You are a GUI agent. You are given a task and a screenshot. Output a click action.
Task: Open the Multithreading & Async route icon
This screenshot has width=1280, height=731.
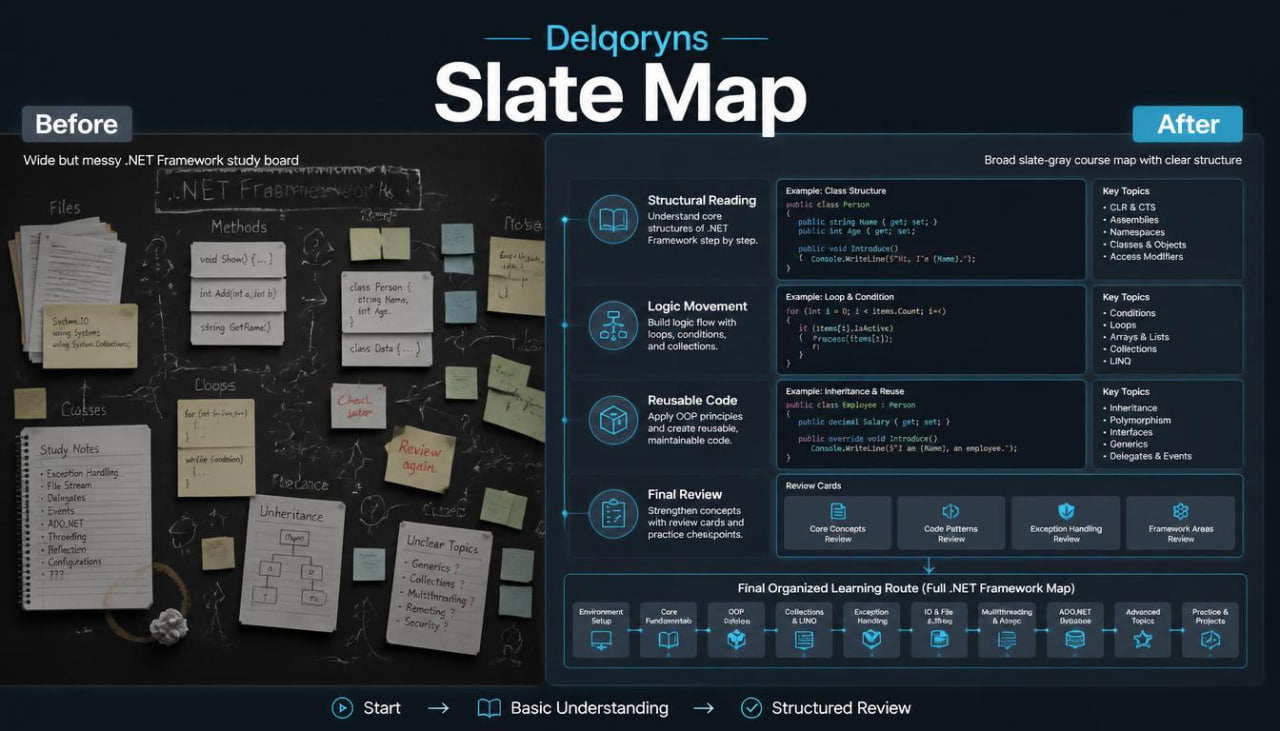pyautogui.click(x=1007, y=641)
